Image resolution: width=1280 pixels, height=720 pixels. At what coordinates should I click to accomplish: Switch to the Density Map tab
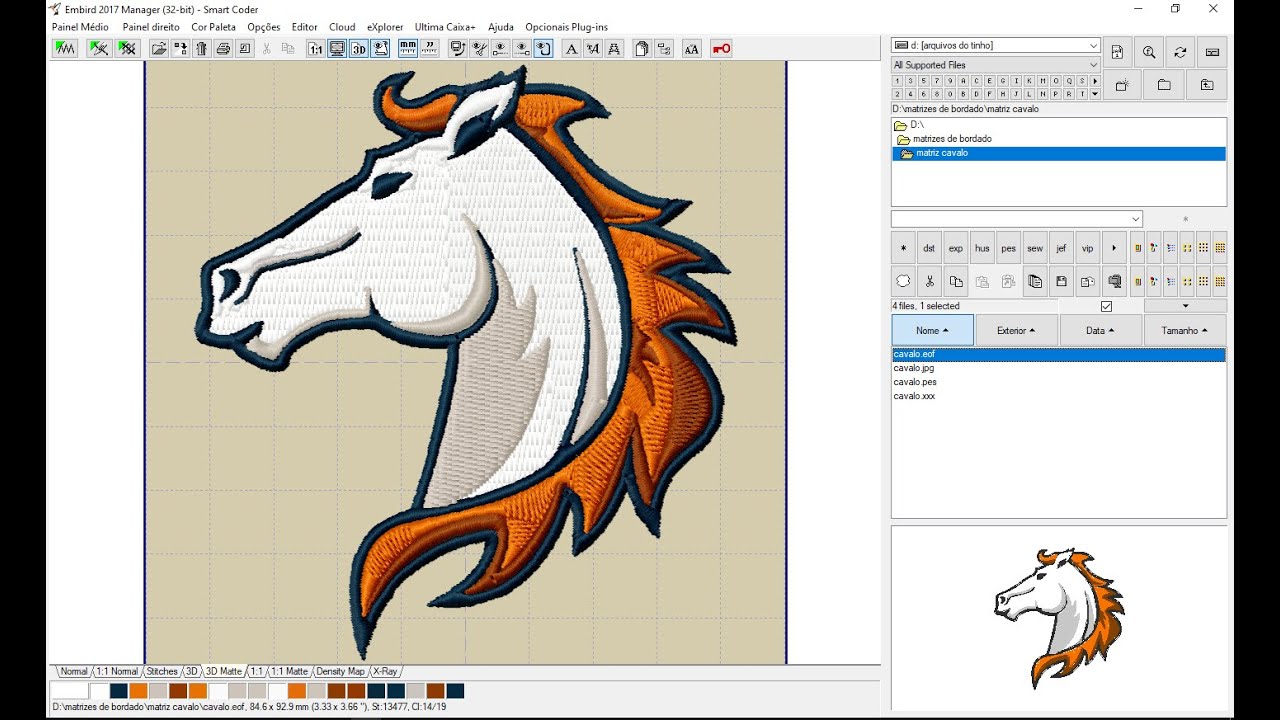pyautogui.click(x=340, y=671)
